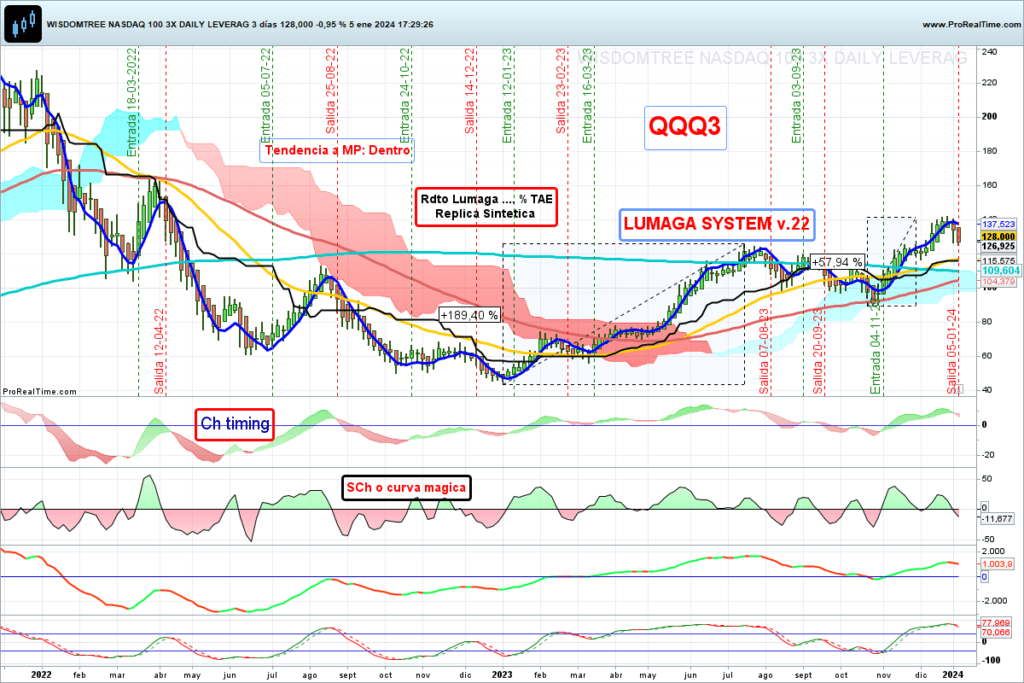Click the 'Entrada 04-11-23' marker label
Screen dimensions: 1024x683
point(876,347)
